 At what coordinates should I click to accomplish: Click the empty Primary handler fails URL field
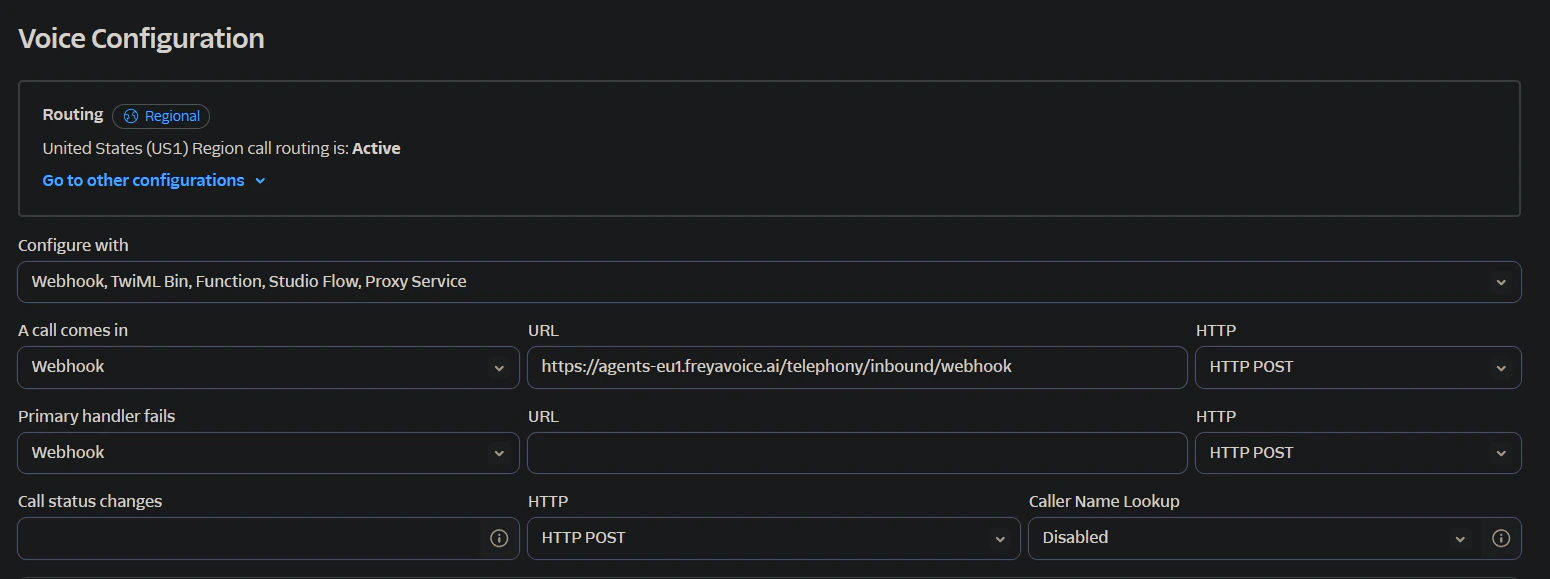coord(857,452)
